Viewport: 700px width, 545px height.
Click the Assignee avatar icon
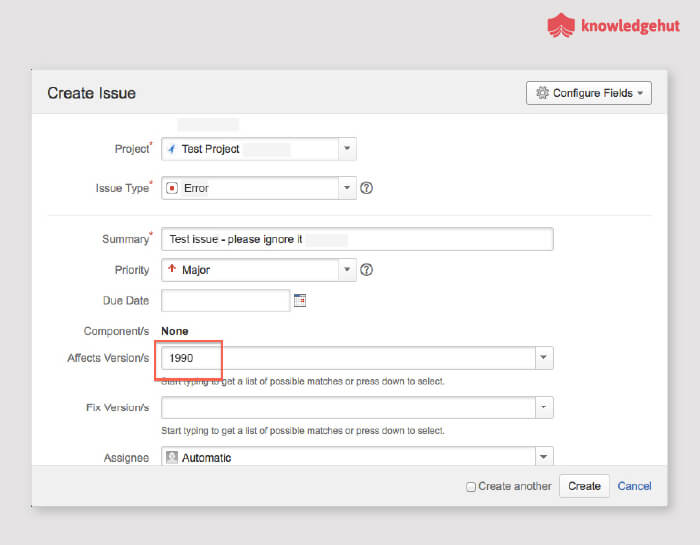pos(171,457)
